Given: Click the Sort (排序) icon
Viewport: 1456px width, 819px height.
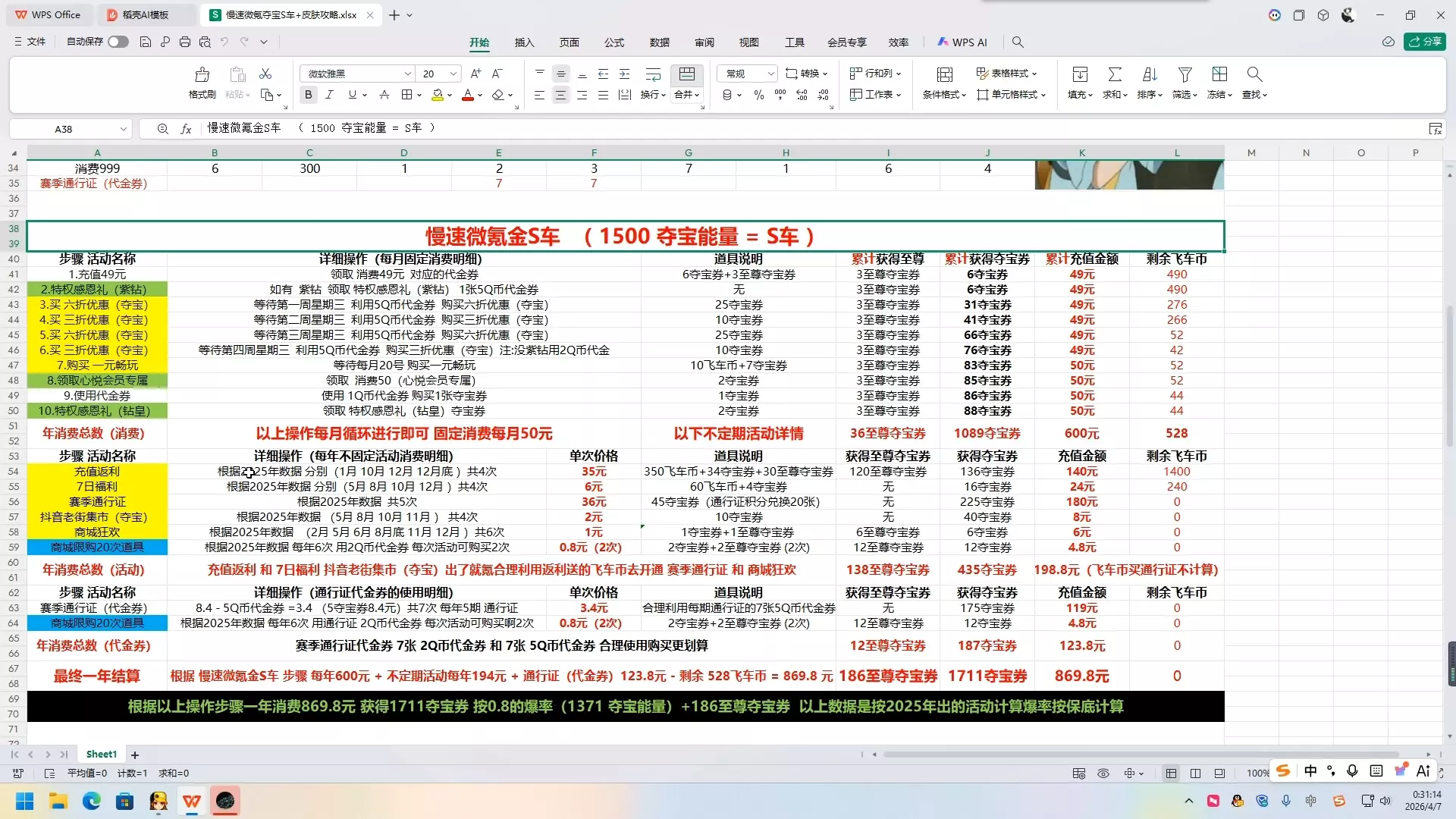Looking at the screenshot, I should [x=1150, y=74].
